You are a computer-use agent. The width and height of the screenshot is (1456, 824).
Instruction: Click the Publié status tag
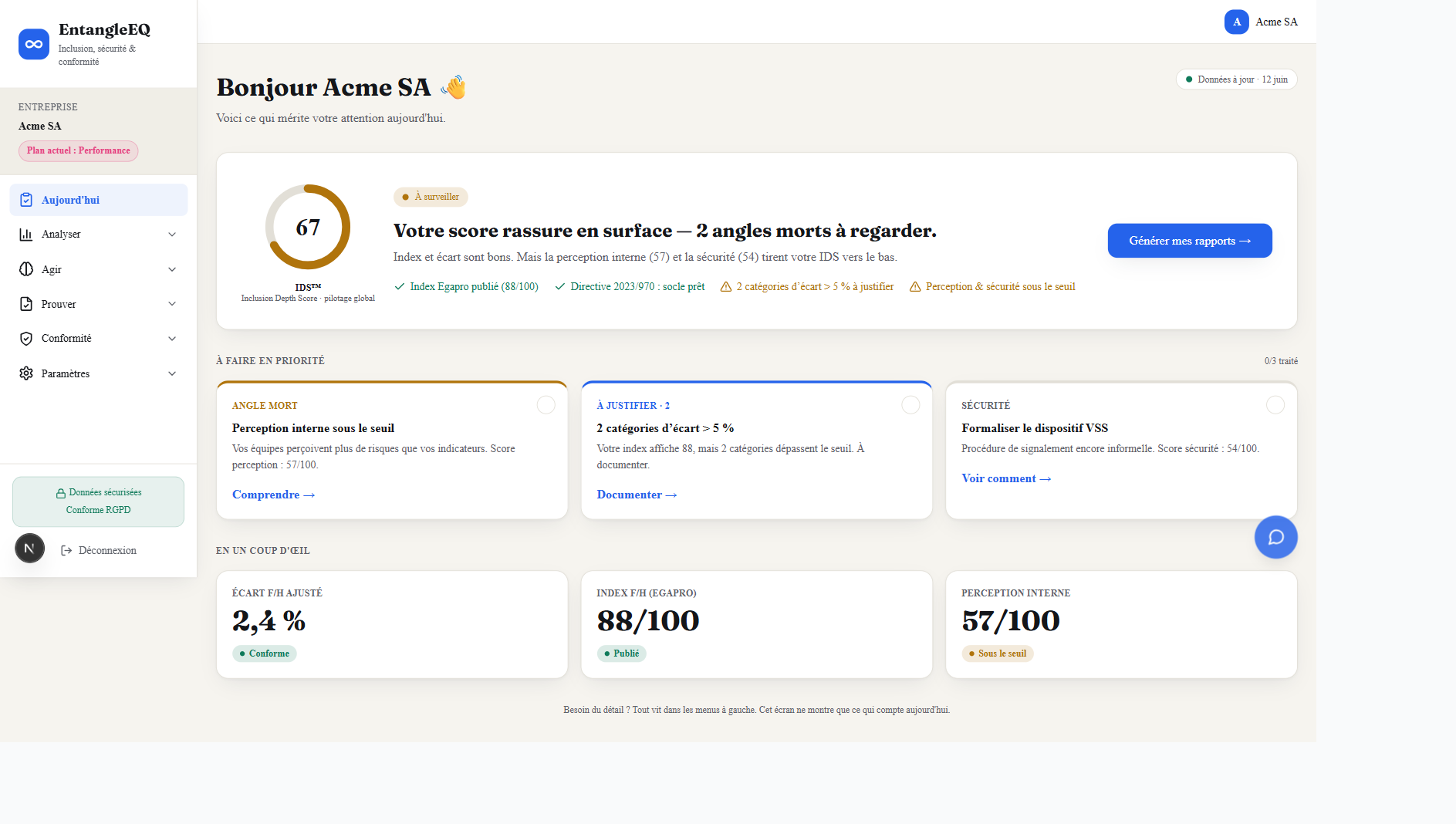click(621, 653)
